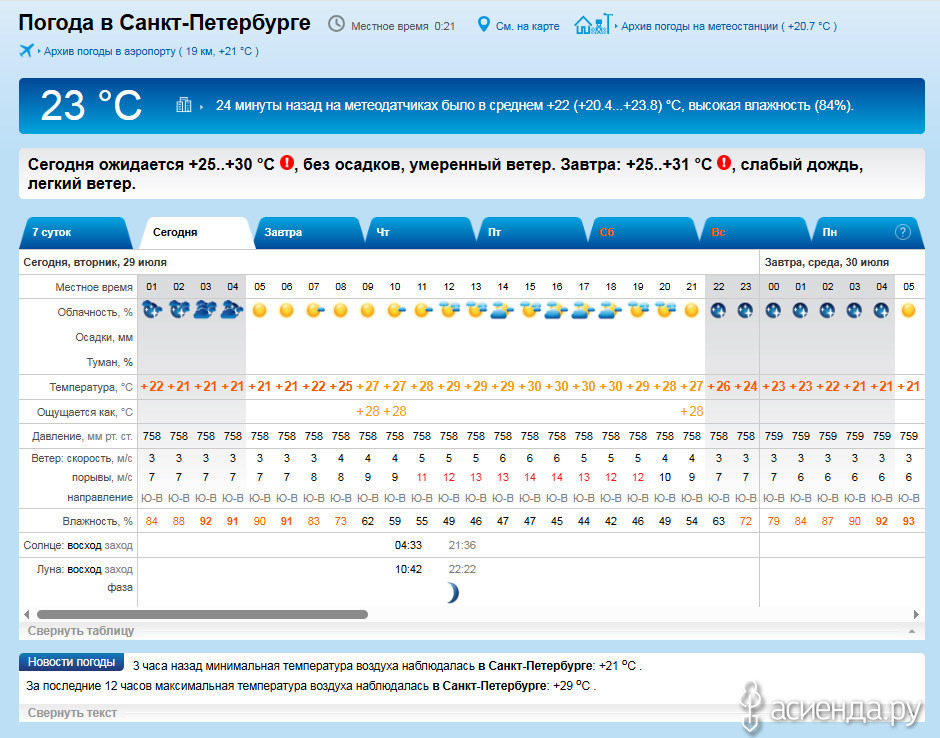
Task: Click the clock icon beside local time
Action: pos(336,24)
